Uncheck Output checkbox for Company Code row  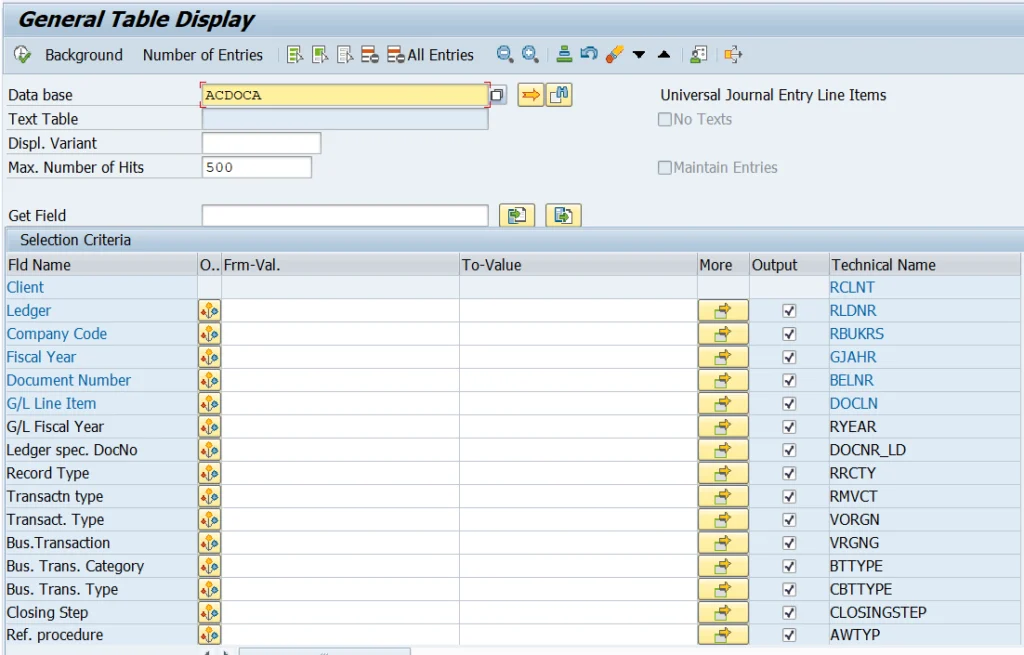(x=789, y=334)
